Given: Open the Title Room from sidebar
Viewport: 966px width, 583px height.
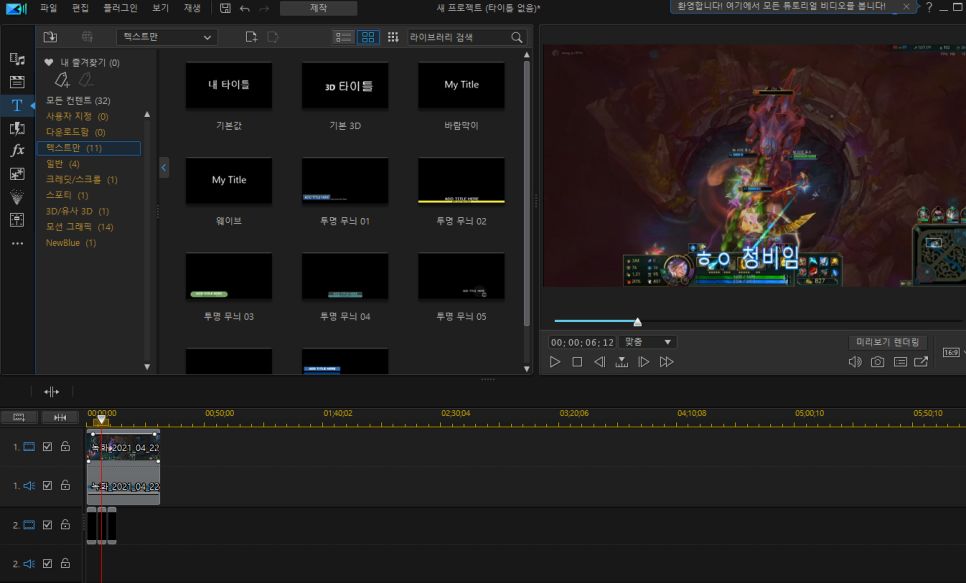Looking at the screenshot, I should 17,105.
